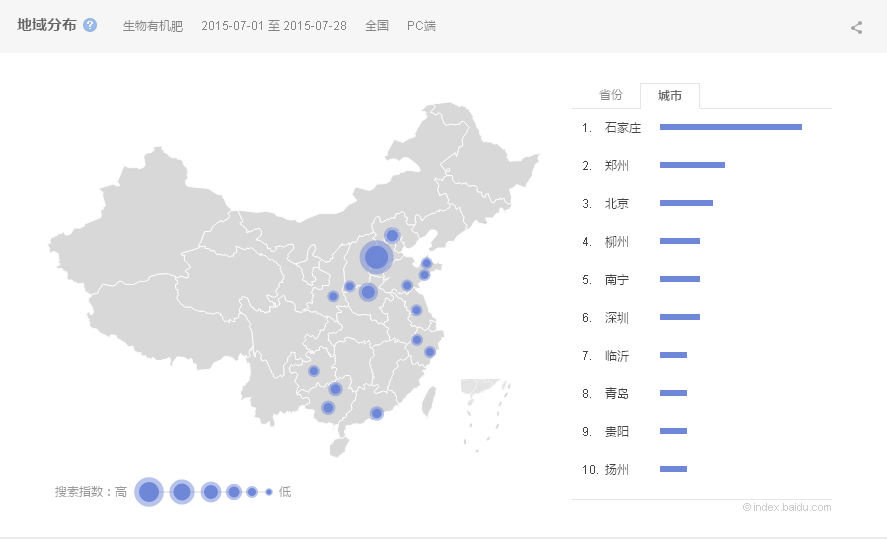Open the PC端 device filter
The height and width of the screenshot is (539, 887).
point(421,26)
